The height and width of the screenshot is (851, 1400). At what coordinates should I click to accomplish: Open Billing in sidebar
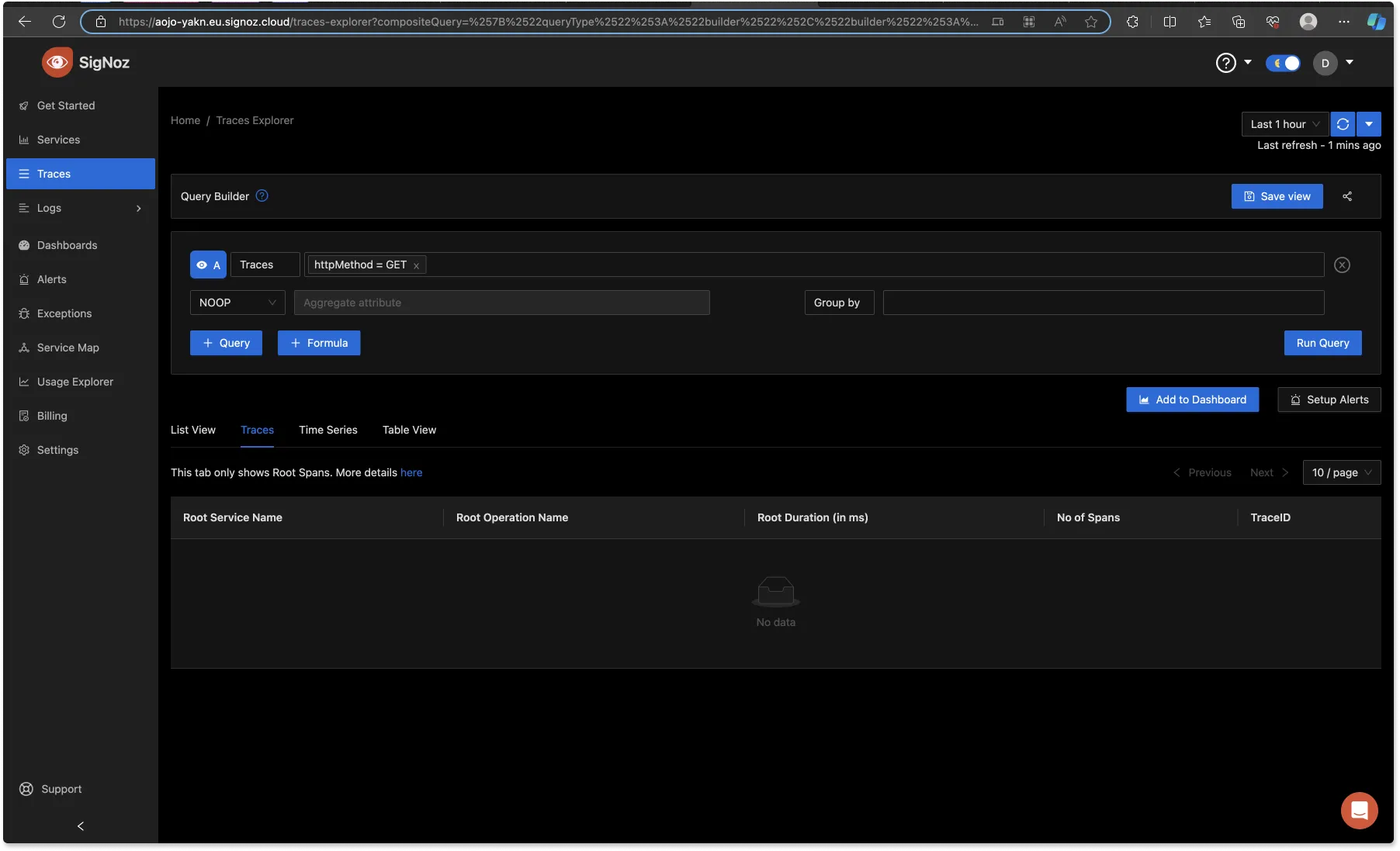[x=81, y=416]
